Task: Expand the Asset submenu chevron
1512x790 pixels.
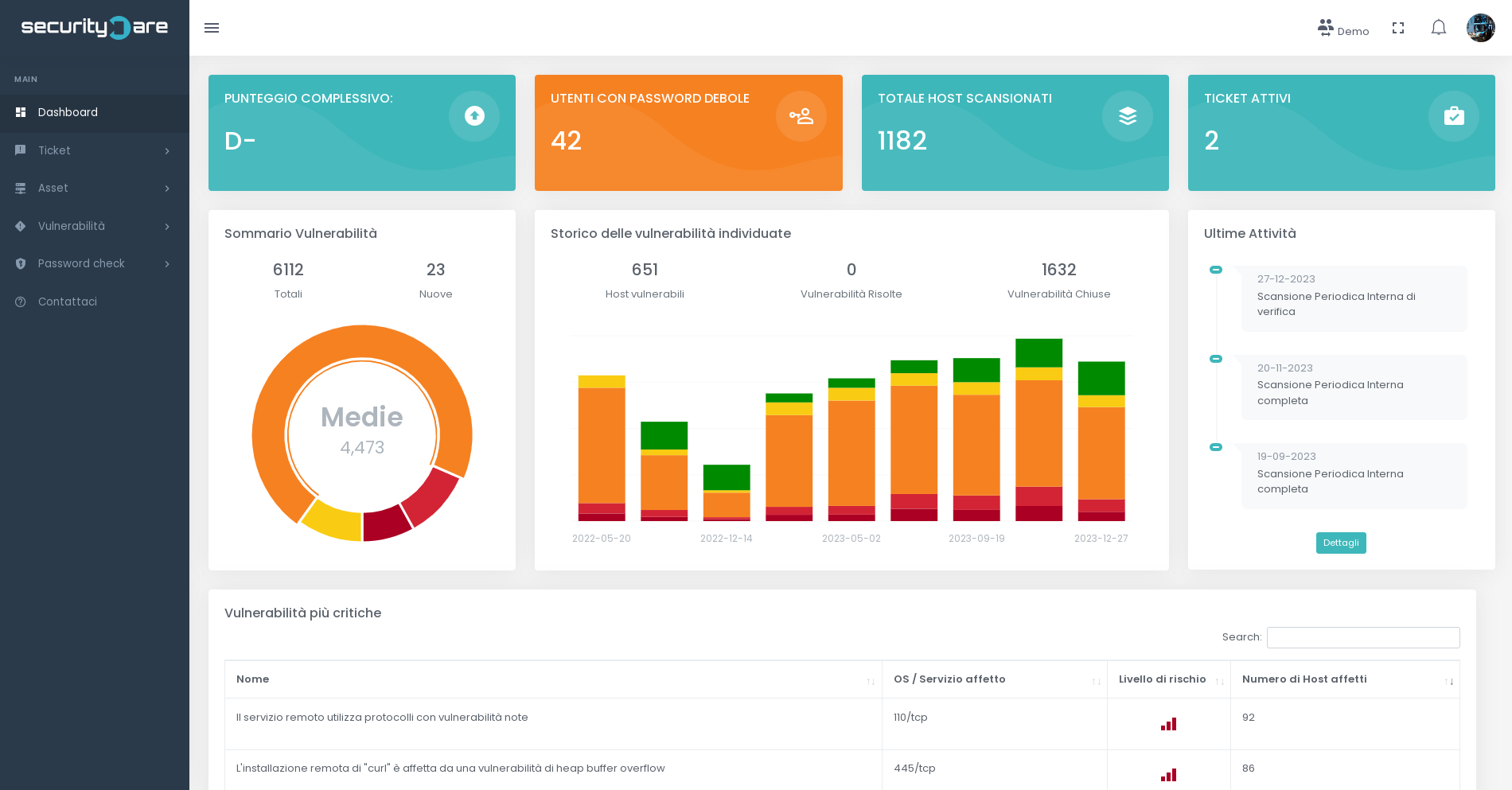Action: coord(167,188)
